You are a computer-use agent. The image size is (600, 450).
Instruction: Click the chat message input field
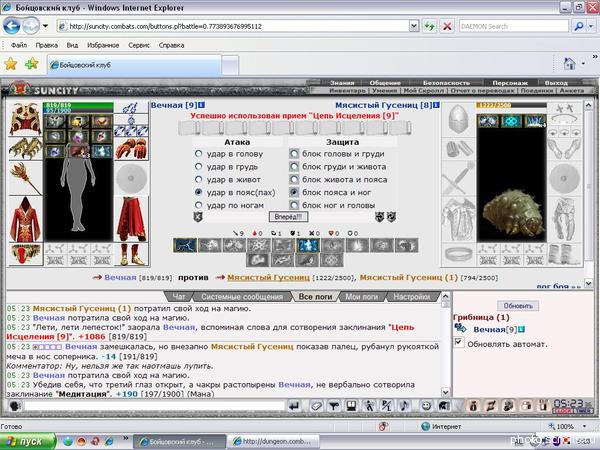coord(154,406)
